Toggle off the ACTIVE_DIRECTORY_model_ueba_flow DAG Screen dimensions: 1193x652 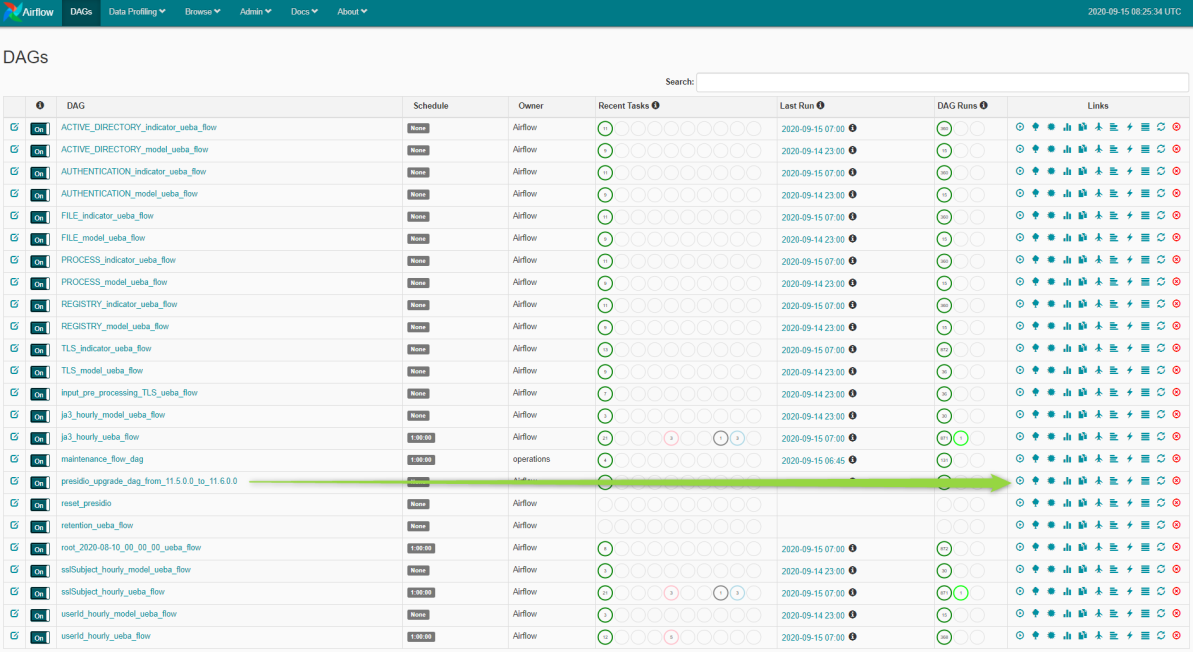coord(39,151)
